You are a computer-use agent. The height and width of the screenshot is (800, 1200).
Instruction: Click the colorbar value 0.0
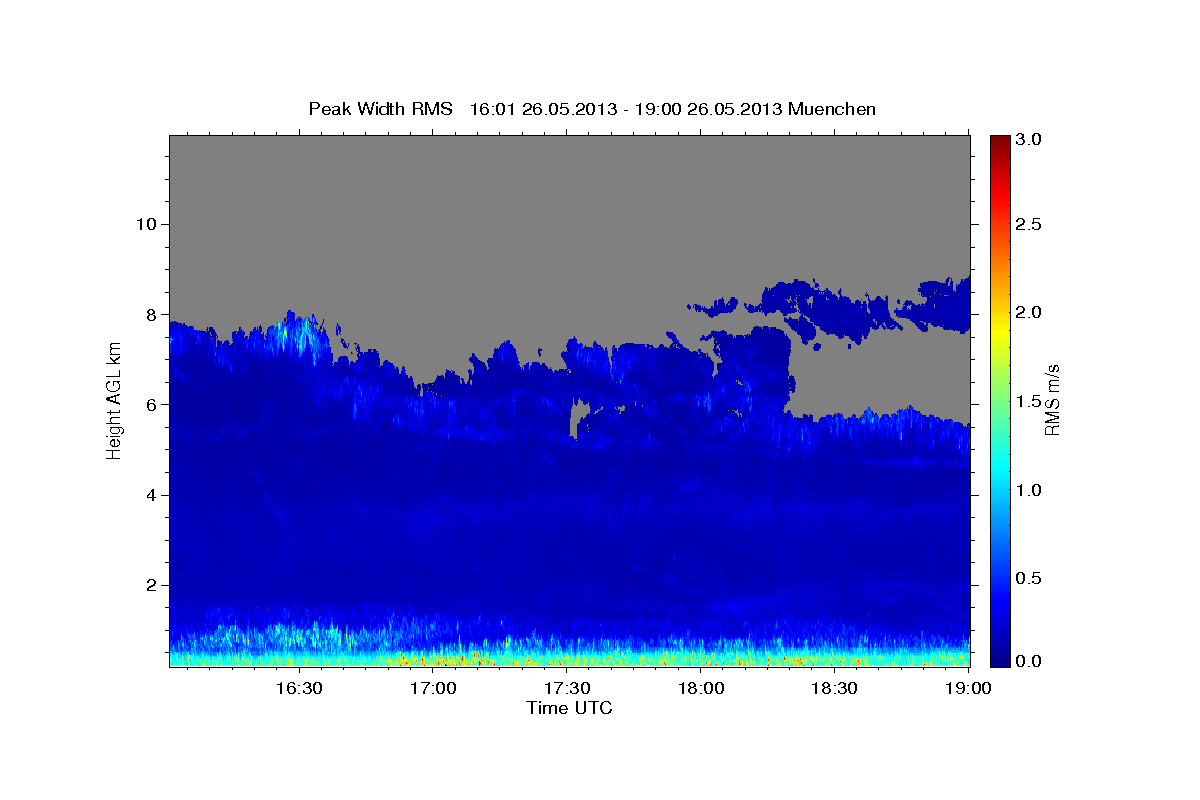pyautogui.click(x=1028, y=661)
